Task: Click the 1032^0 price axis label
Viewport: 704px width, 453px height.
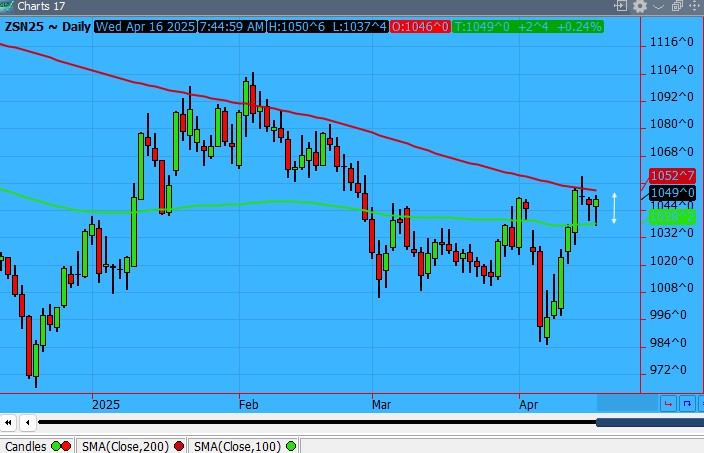Action: (672, 233)
